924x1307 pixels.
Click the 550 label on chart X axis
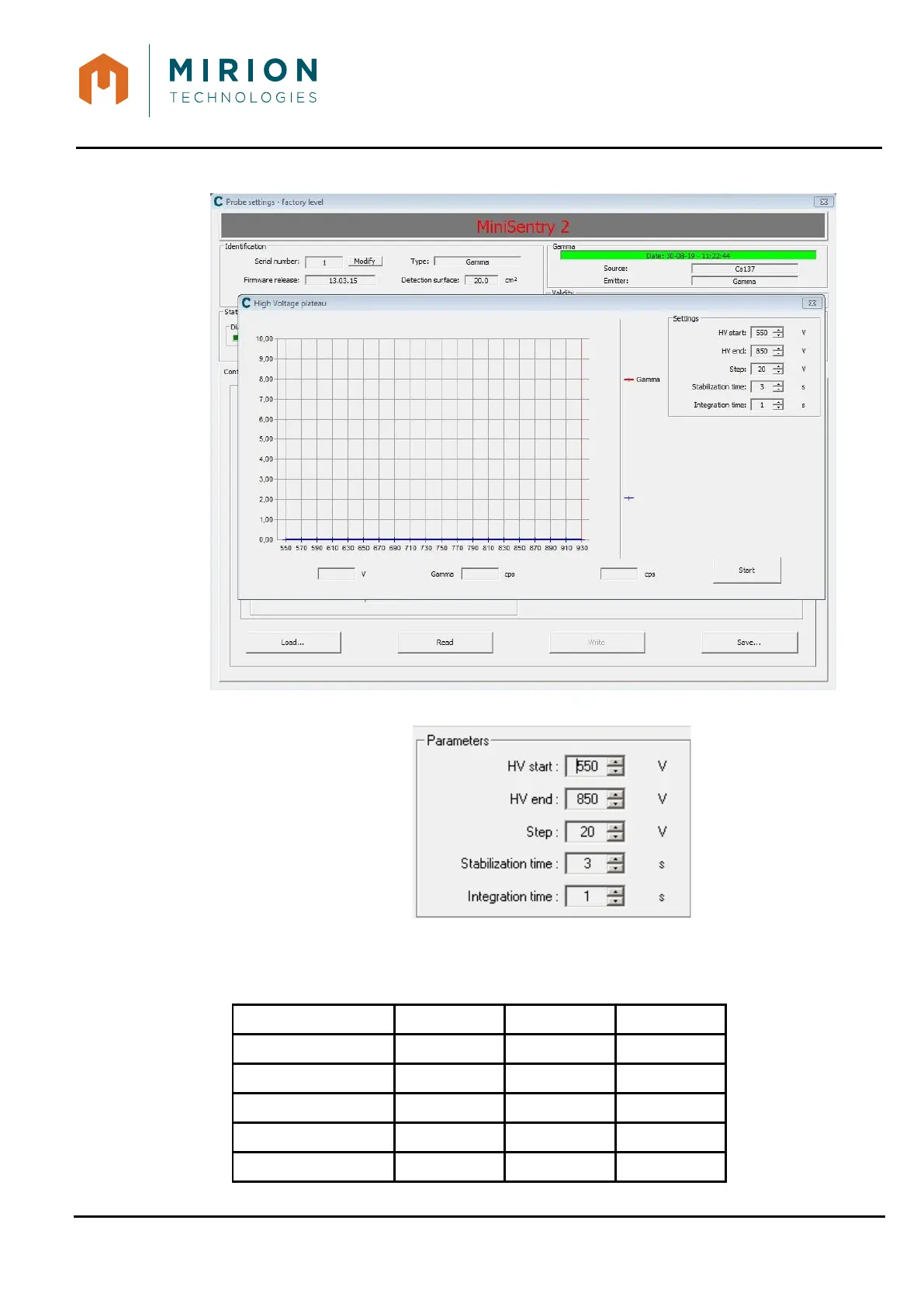click(x=286, y=548)
